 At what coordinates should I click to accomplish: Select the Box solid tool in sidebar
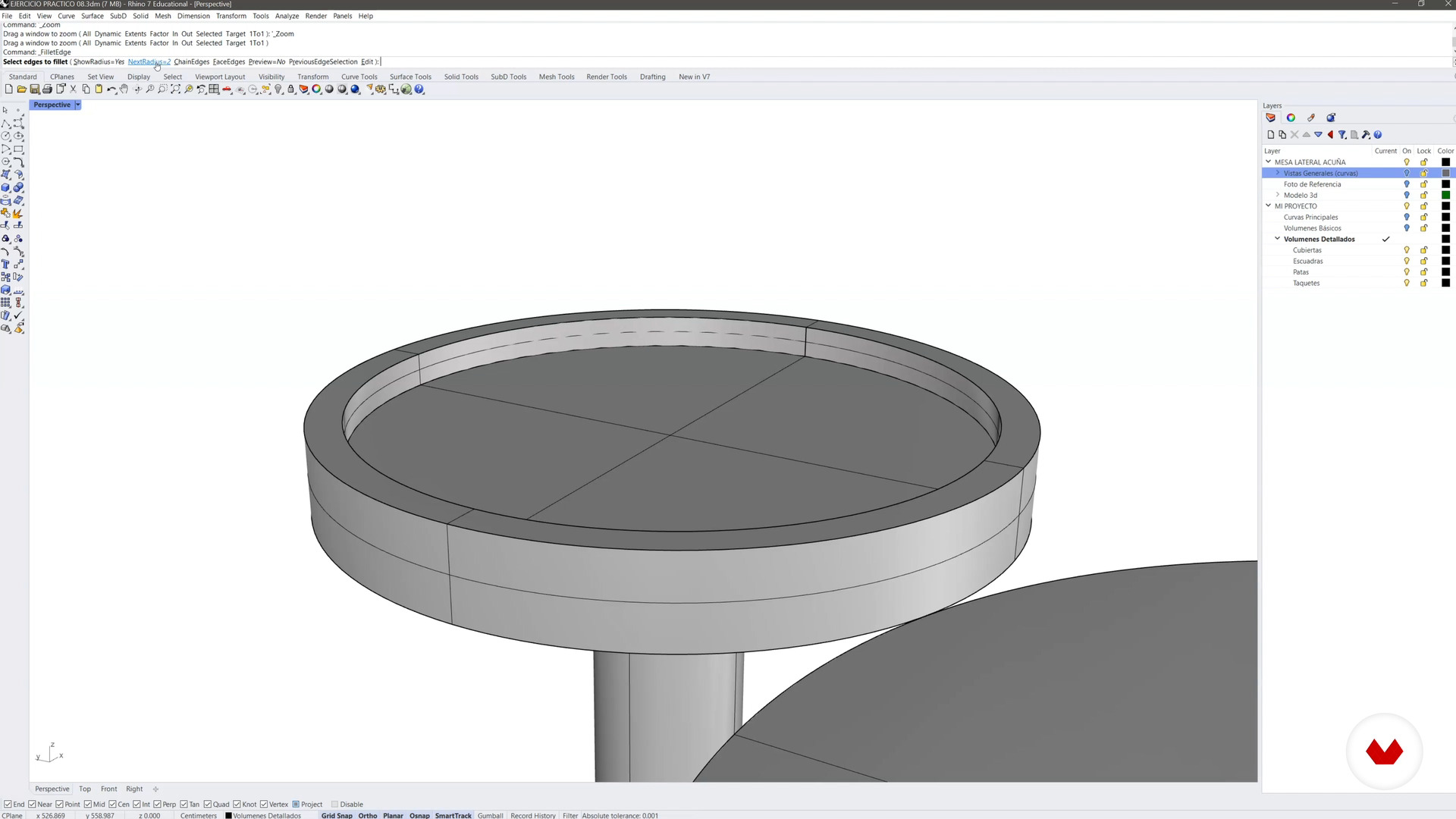(x=6, y=187)
